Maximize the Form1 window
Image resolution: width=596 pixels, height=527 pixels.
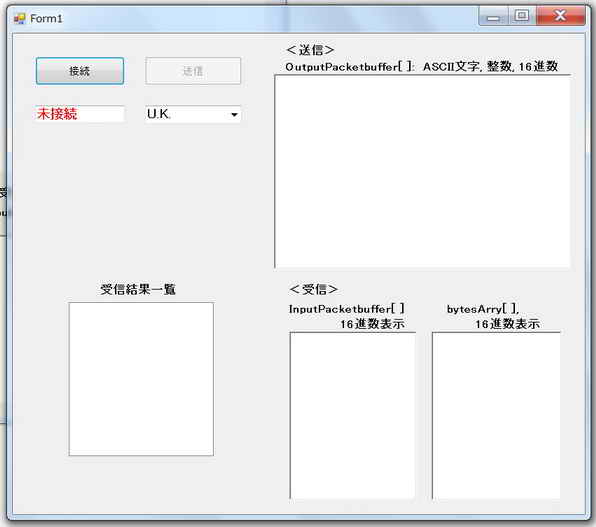pyautogui.click(x=522, y=16)
